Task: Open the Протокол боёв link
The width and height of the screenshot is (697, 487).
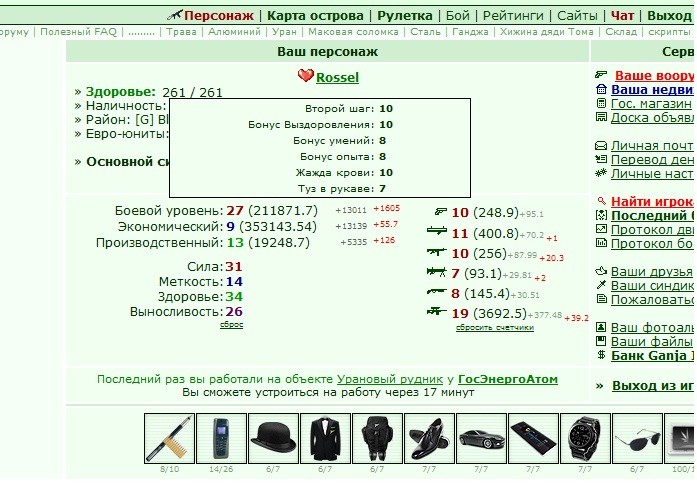Action: pyautogui.click(x=652, y=244)
